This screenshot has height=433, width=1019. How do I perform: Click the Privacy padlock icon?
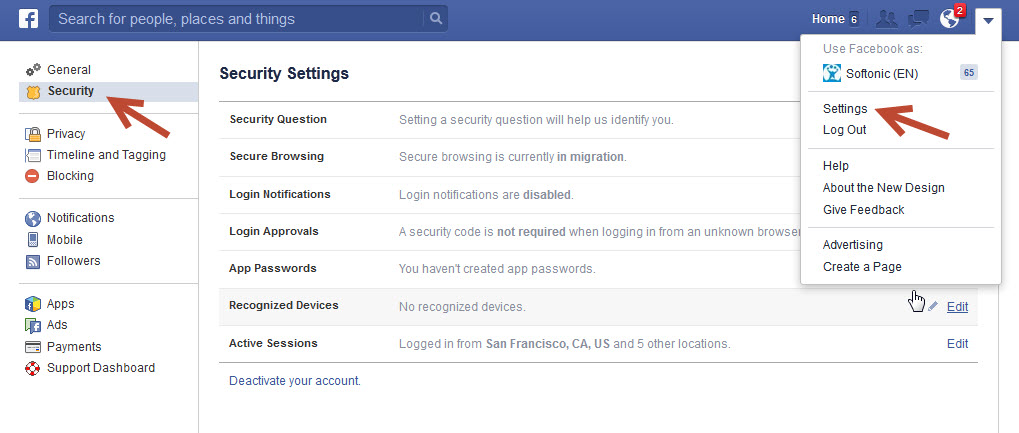[32, 134]
